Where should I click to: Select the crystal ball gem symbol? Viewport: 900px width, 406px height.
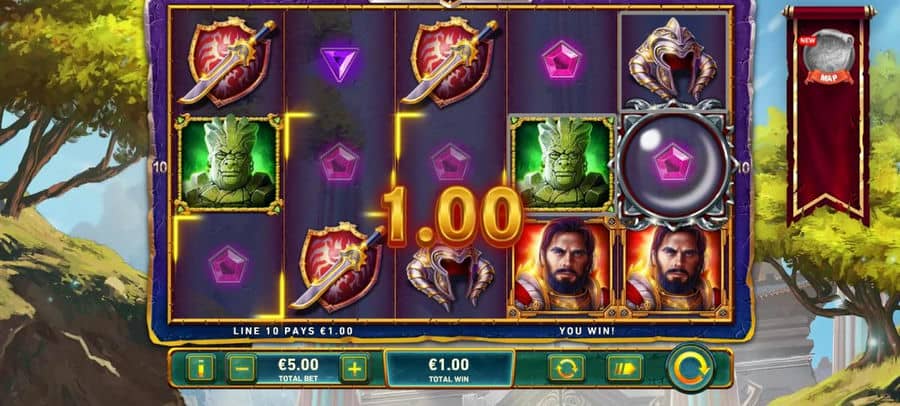pos(673,164)
